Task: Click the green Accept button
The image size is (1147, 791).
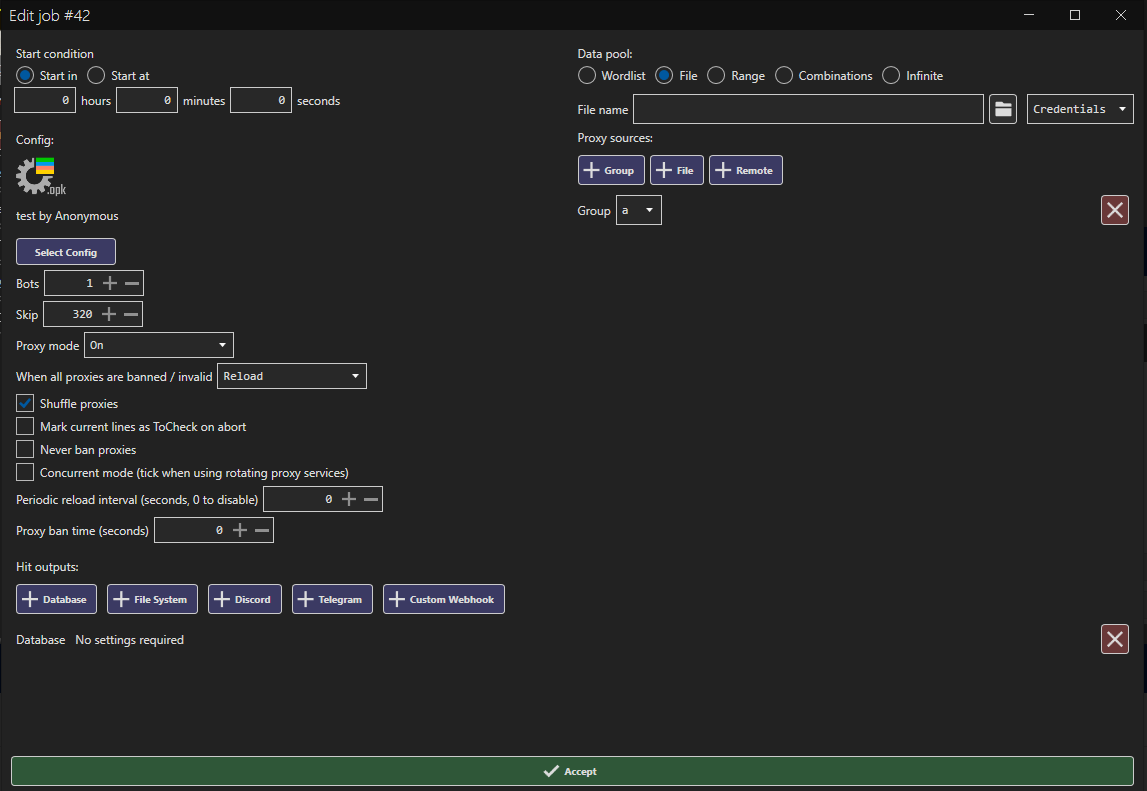Action: pyautogui.click(x=572, y=771)
